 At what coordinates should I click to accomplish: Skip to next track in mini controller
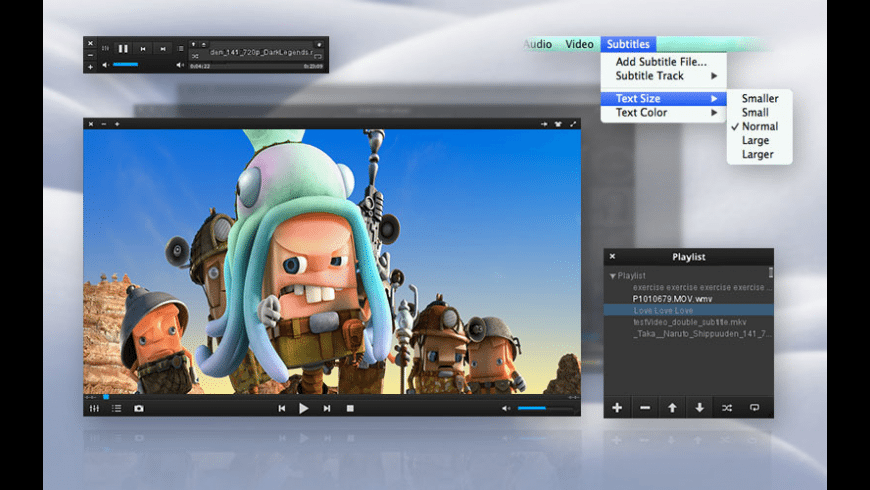point(163,49)
